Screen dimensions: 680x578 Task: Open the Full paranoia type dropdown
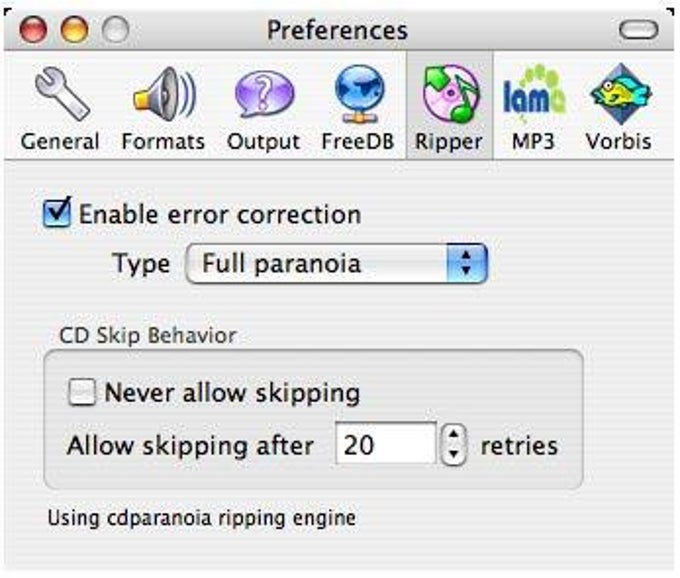point(337,264)
